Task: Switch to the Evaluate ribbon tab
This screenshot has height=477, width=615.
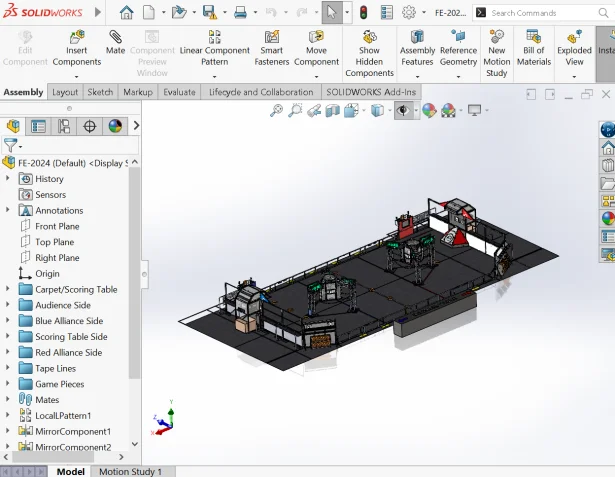Action: point(179,92)
